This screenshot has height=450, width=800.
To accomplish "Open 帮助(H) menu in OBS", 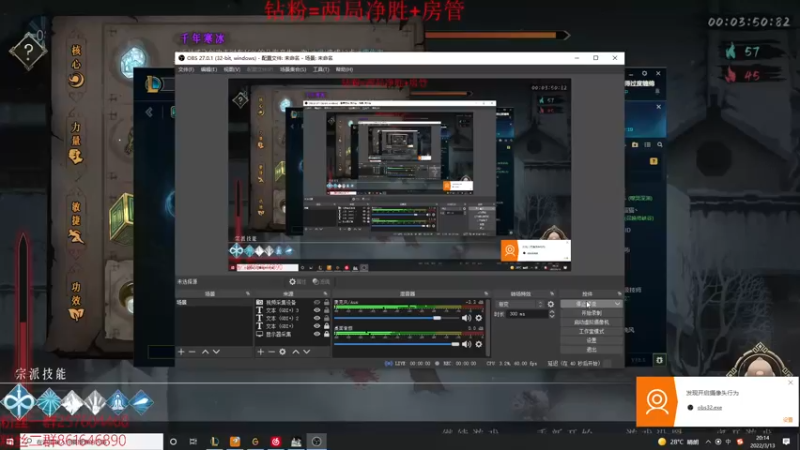I will (344, 69).
